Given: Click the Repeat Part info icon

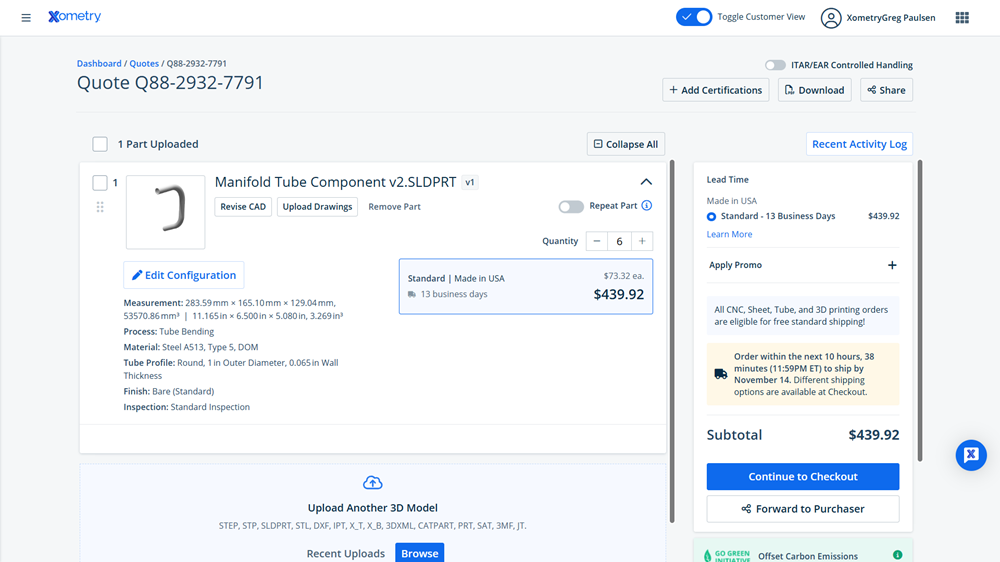Looking at the screenshot, I should 646,206.
